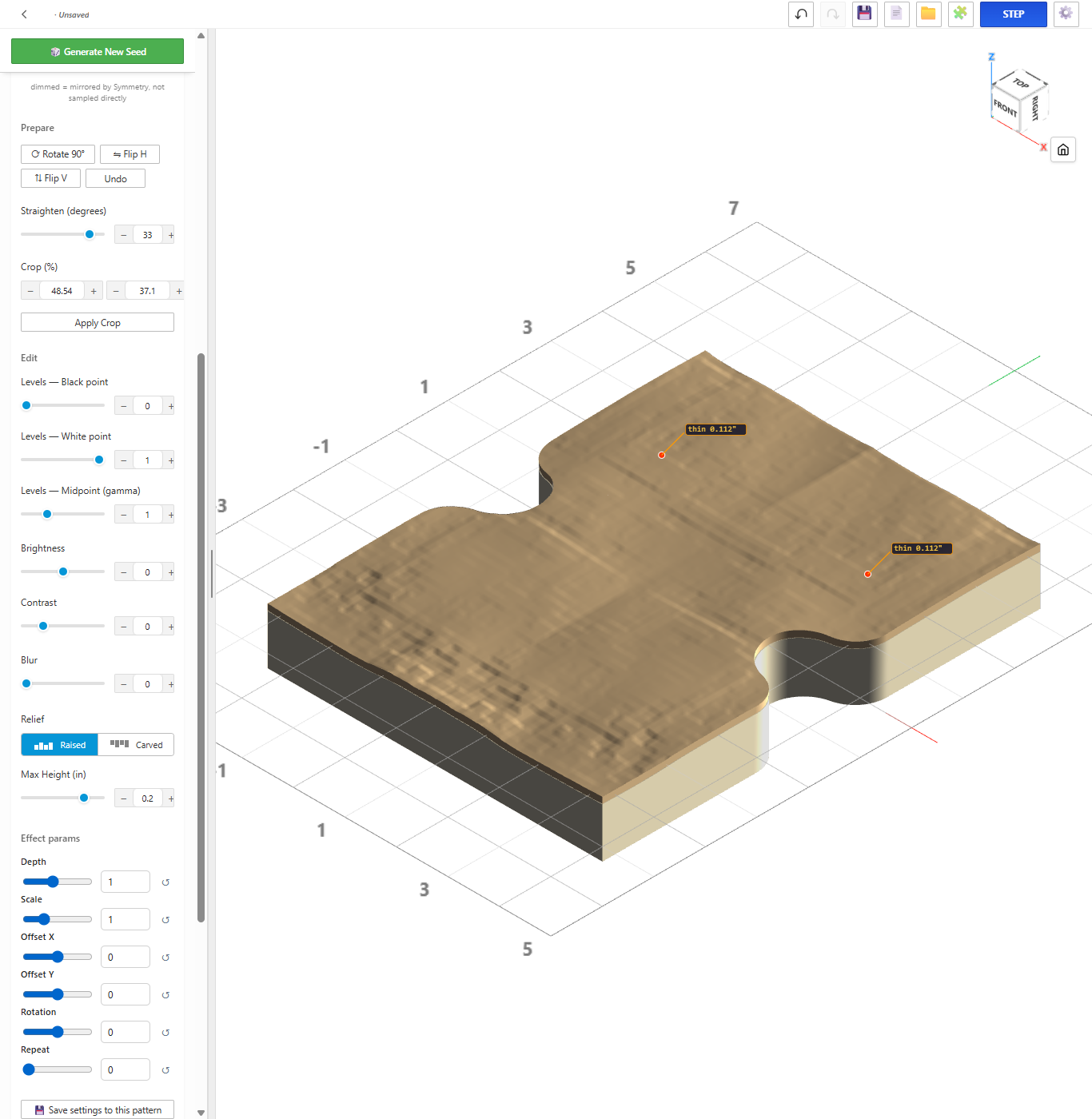Reset Repeat with its reset icon
Screen dimensions: 1092x1119
pyautogui.click(x=165, y=1070)
